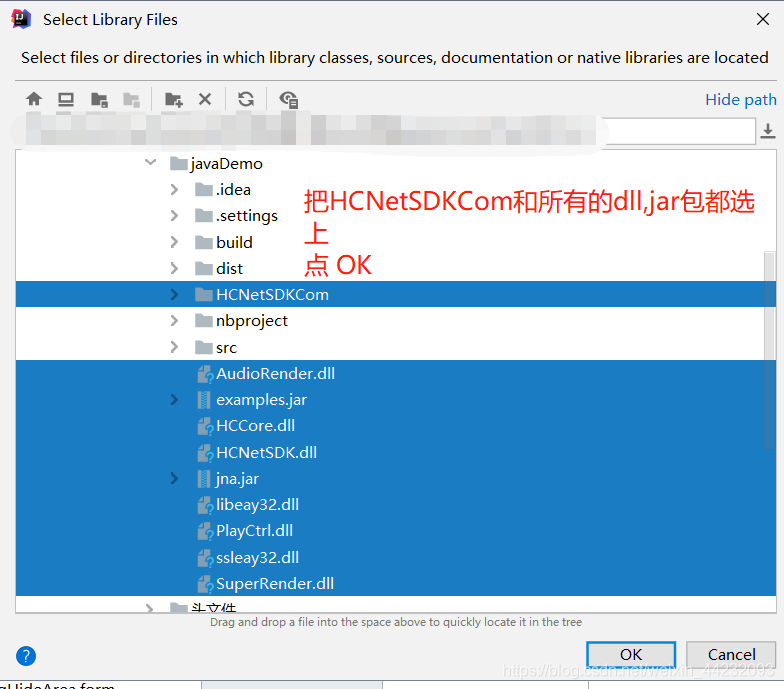Image resolution: width=784 pixels, height=689 pixels.
Task: Expand the nbproject folder
Action: 174,320
